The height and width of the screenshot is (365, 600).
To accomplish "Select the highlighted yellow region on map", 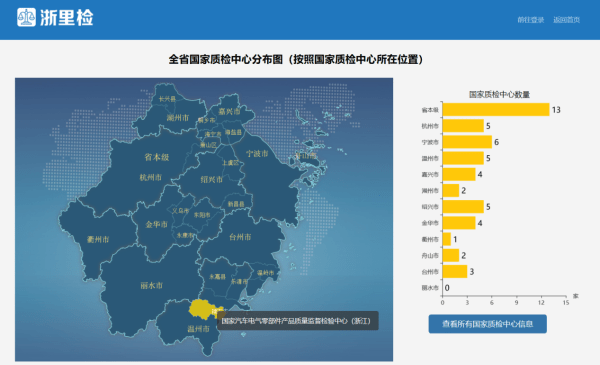I will [x=202, y=309].
